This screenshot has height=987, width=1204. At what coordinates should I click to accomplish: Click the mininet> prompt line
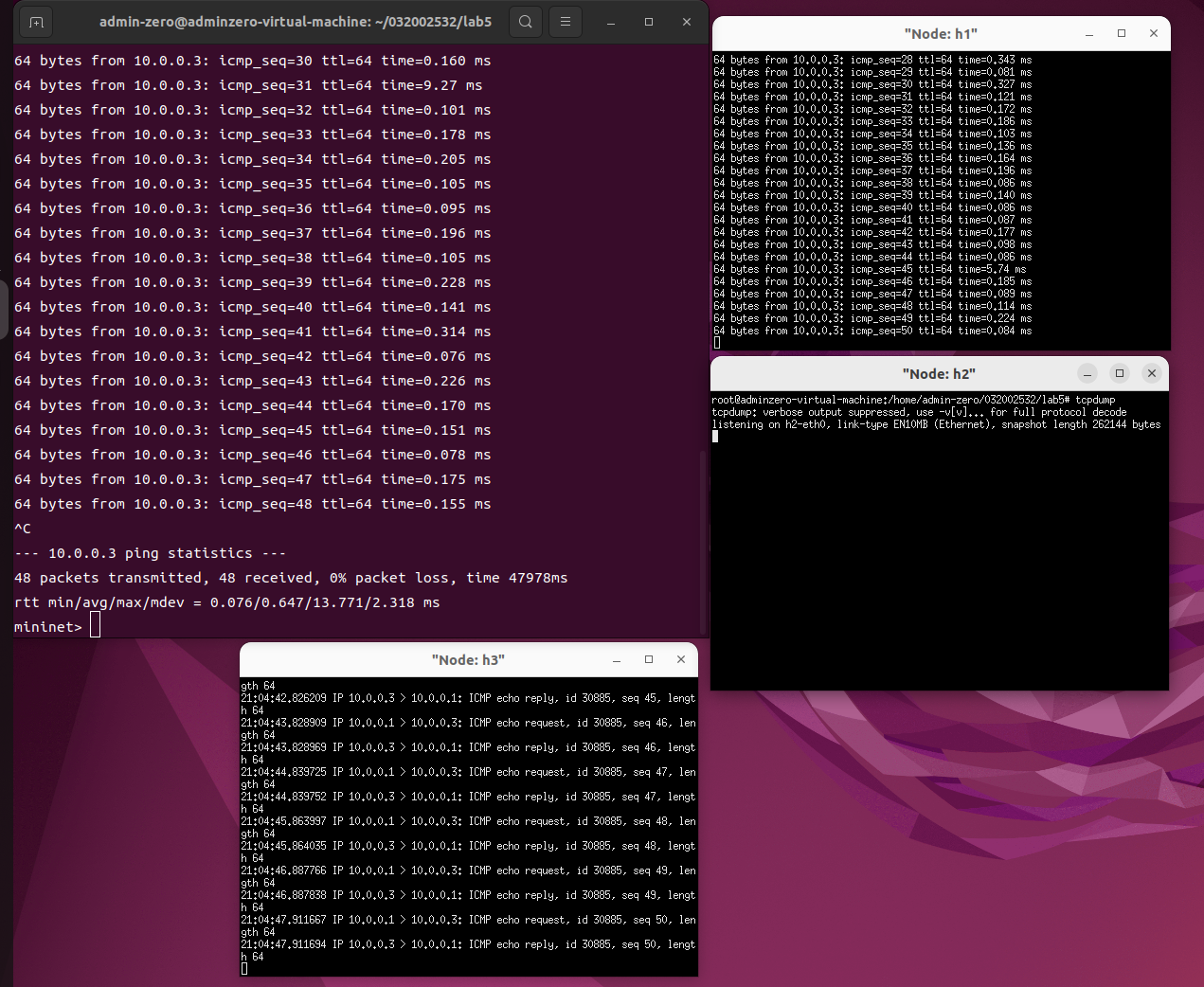point(57,626)
